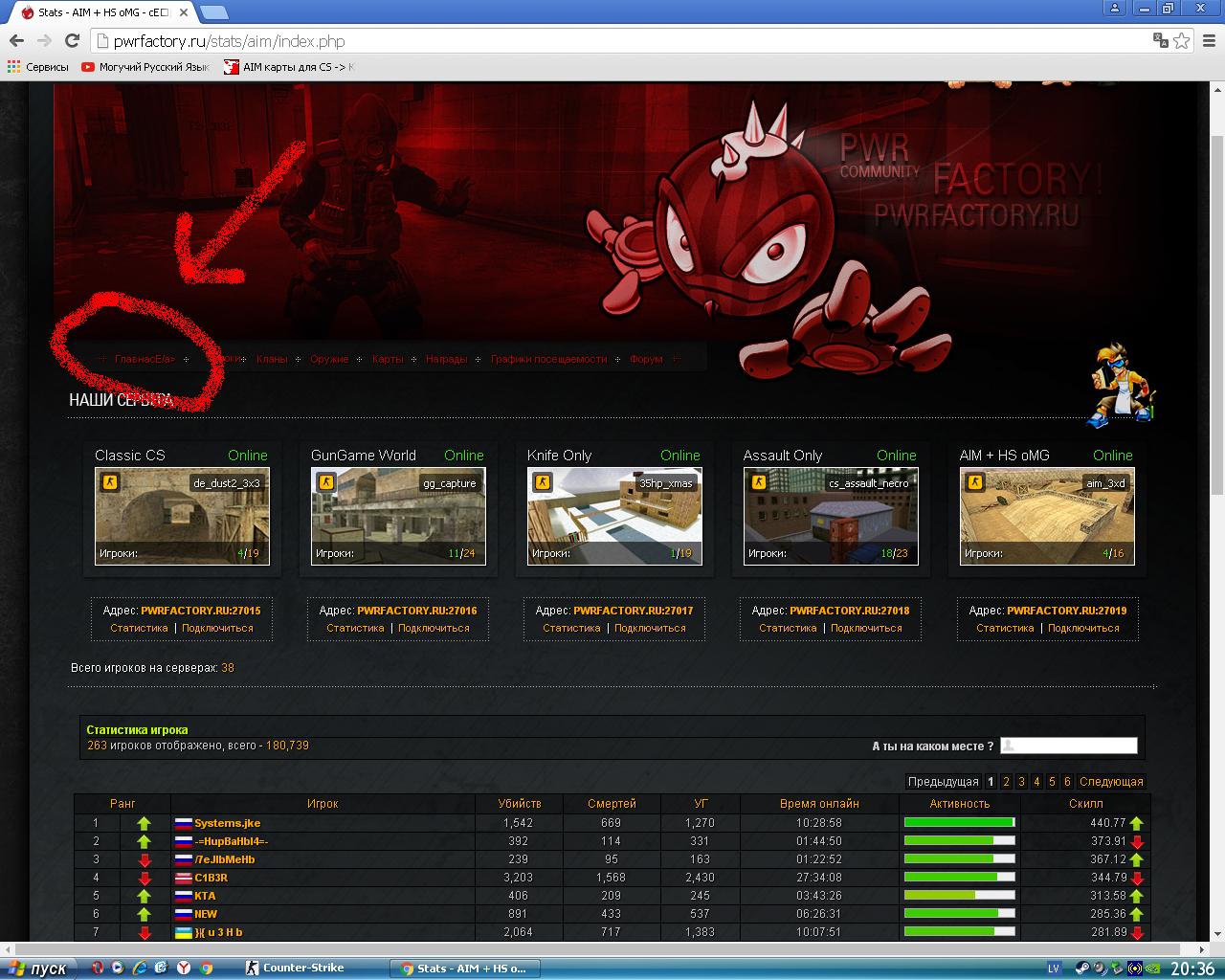Open Chrome from the quick launch bar
The image size is (1225, 980).
(x=206, y=968)
